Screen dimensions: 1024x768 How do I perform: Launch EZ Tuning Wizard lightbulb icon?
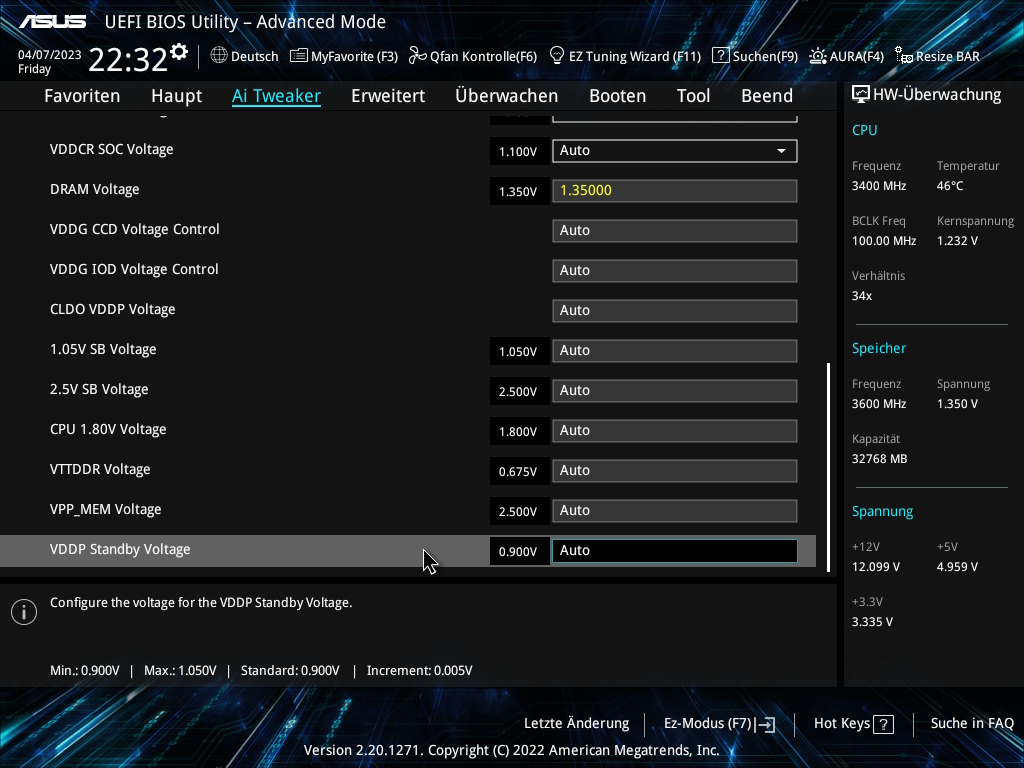[x=557, y=56]
